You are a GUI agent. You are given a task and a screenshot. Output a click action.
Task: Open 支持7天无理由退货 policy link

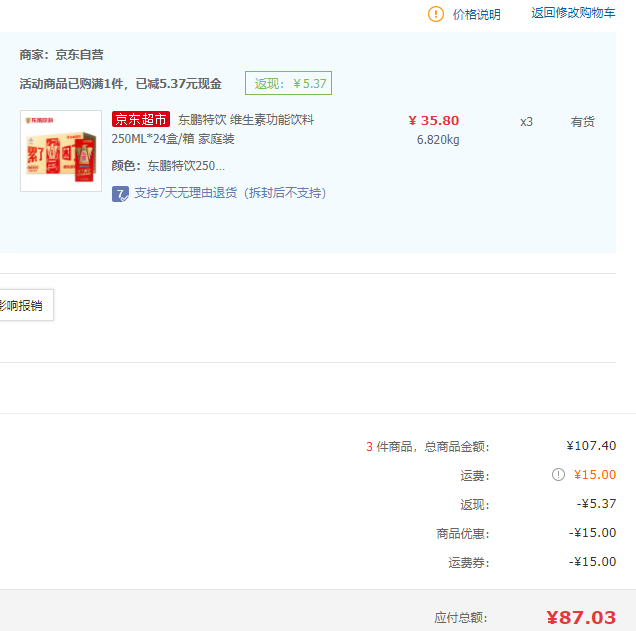click(x=230, y=193)
